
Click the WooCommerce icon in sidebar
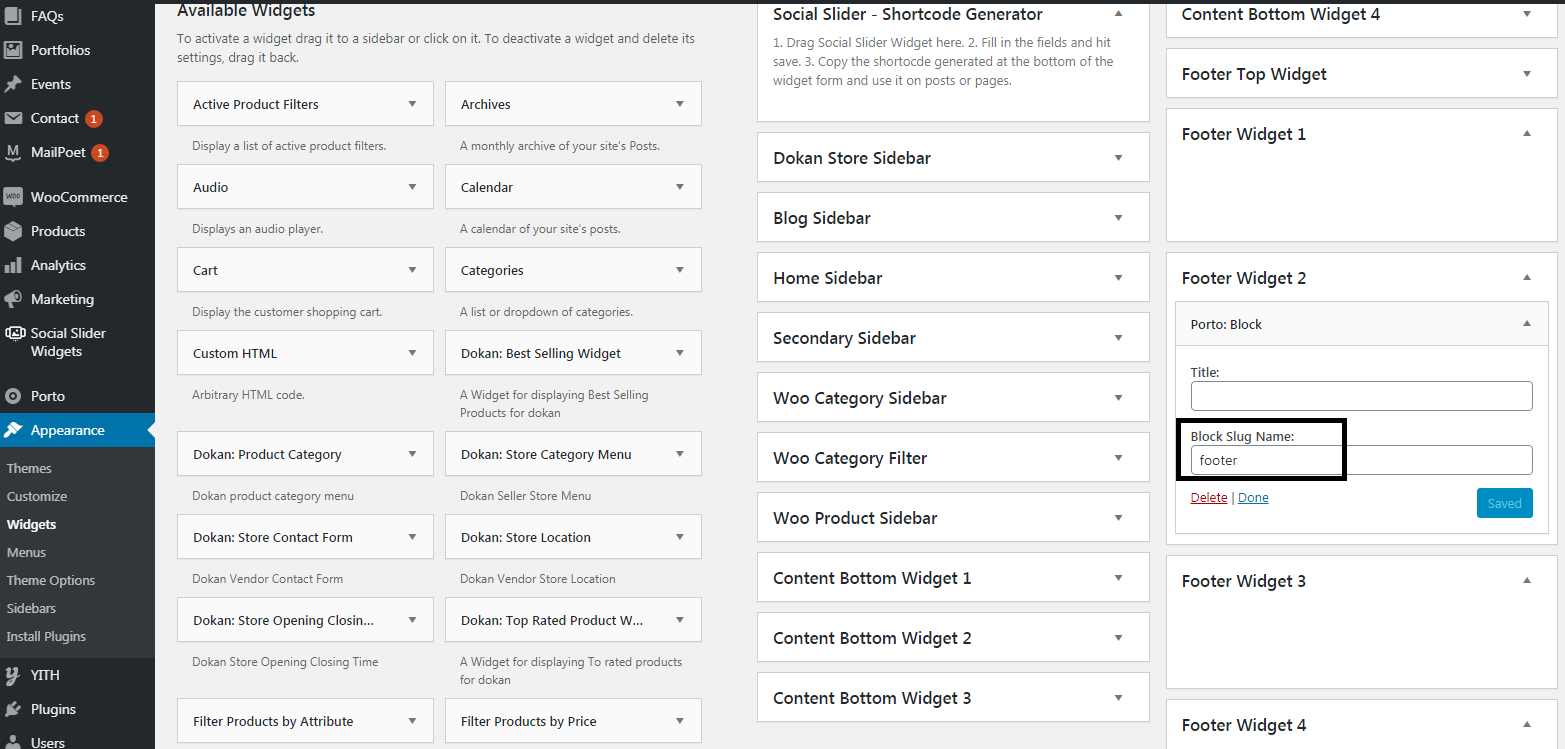[13, 197]
